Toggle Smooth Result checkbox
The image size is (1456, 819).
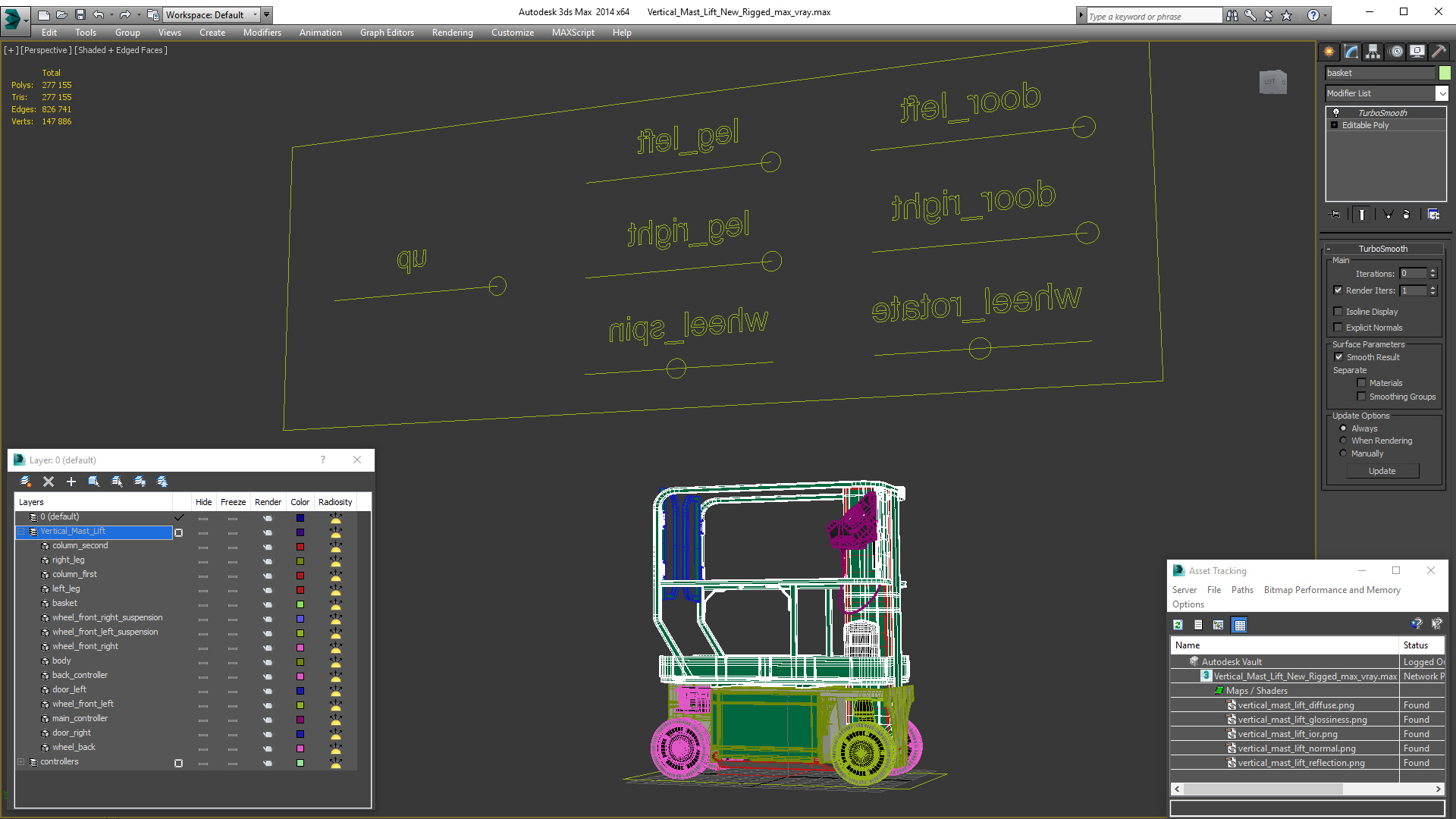click(1338, 357)
